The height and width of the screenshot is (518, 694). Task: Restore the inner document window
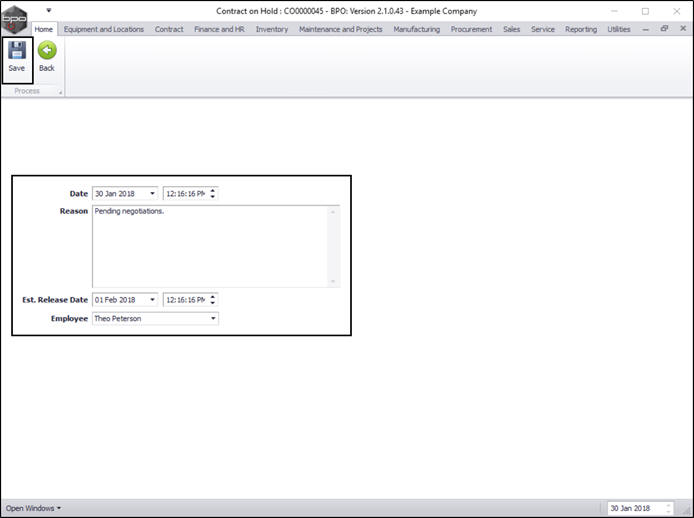[x=664, y=28]
